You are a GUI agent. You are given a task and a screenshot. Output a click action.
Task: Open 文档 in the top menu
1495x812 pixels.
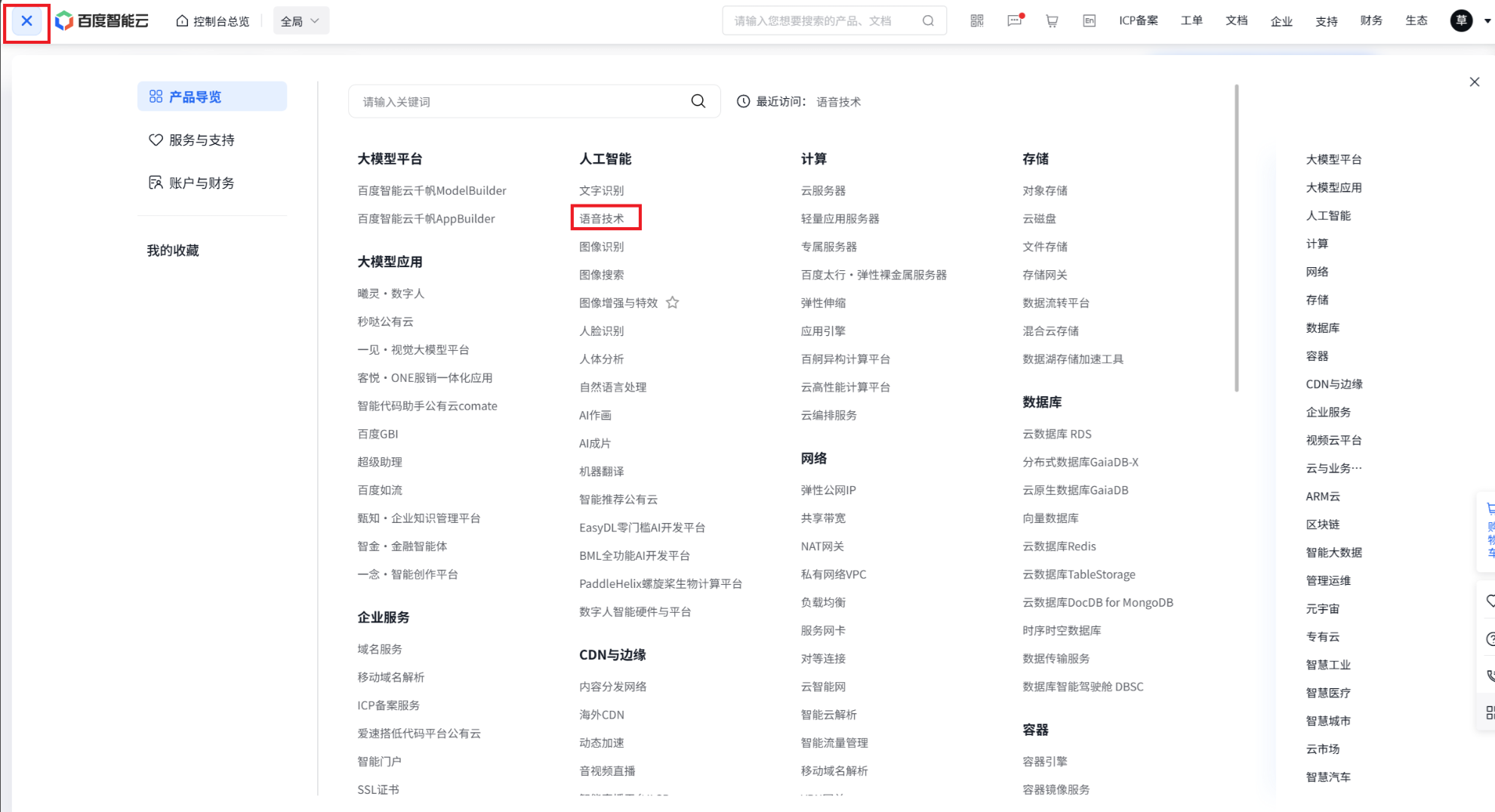coord(1237,21)
